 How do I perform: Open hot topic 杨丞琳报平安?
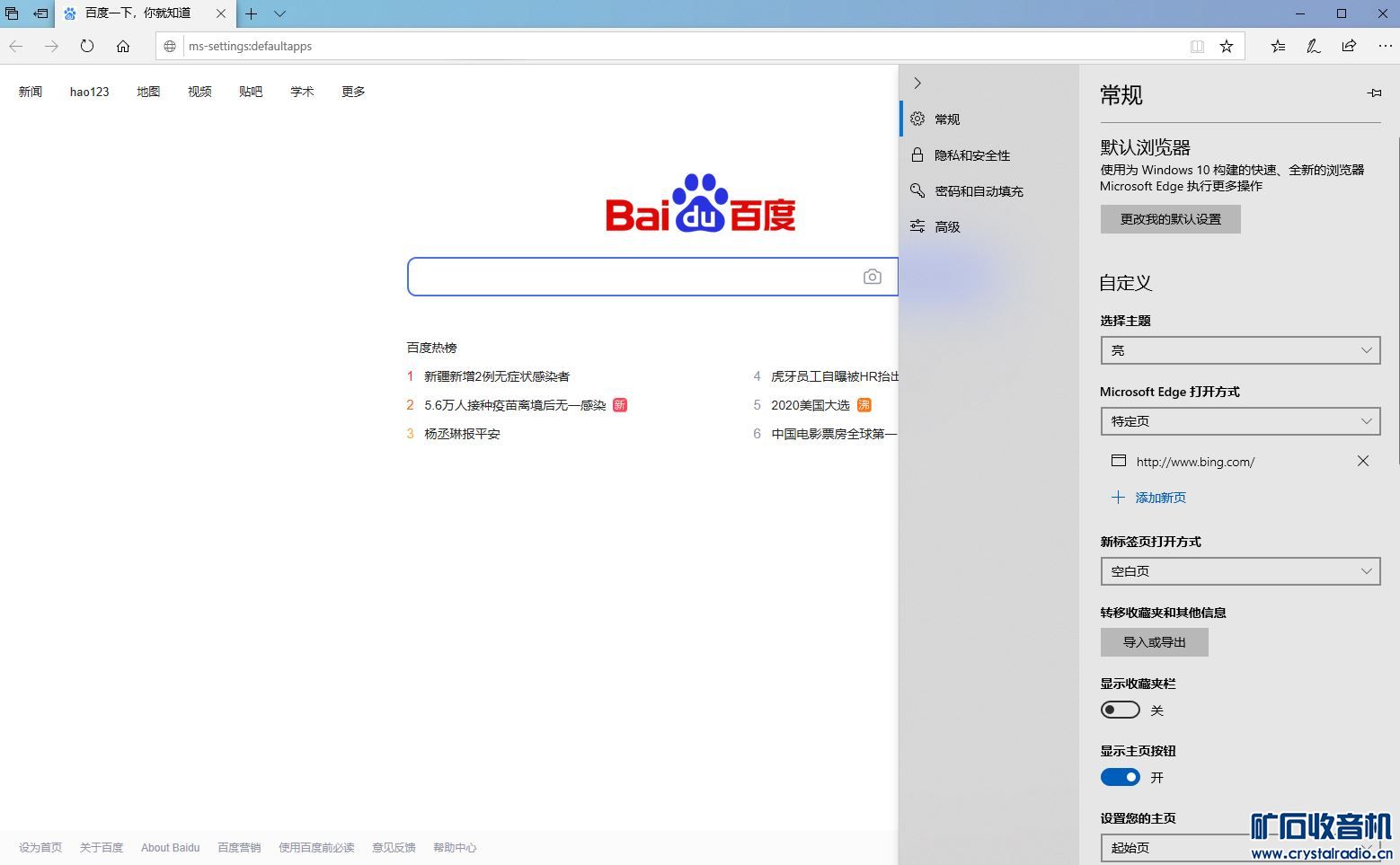click(x=462, y=434)
